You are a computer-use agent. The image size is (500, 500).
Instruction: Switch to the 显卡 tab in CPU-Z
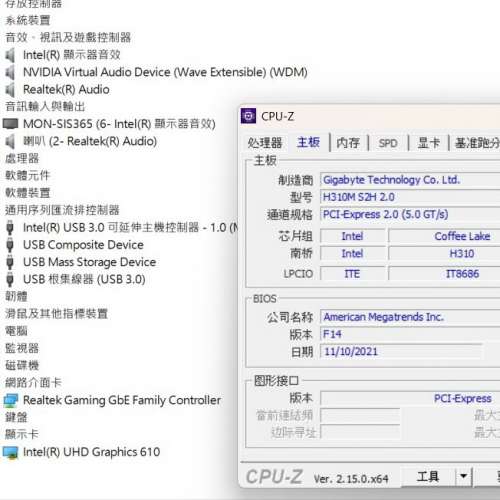click(x=429, y=143)
